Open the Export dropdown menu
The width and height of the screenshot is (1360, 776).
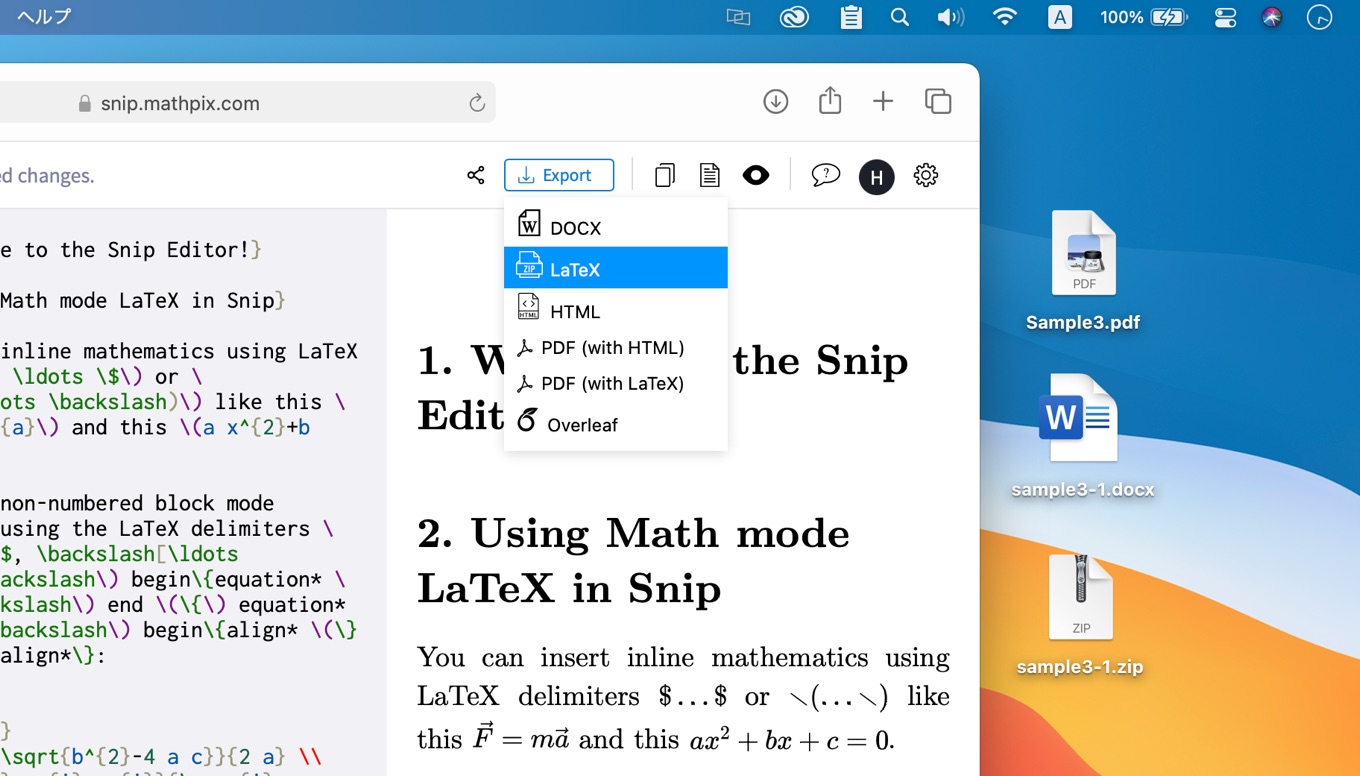[x=559, y=174]
